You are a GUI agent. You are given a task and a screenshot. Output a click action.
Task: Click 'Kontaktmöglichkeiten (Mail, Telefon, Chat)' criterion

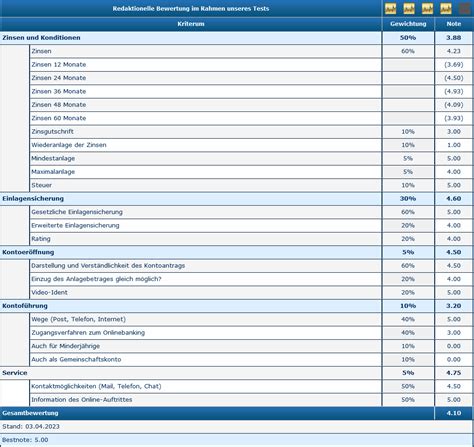(x=96, y=386)
